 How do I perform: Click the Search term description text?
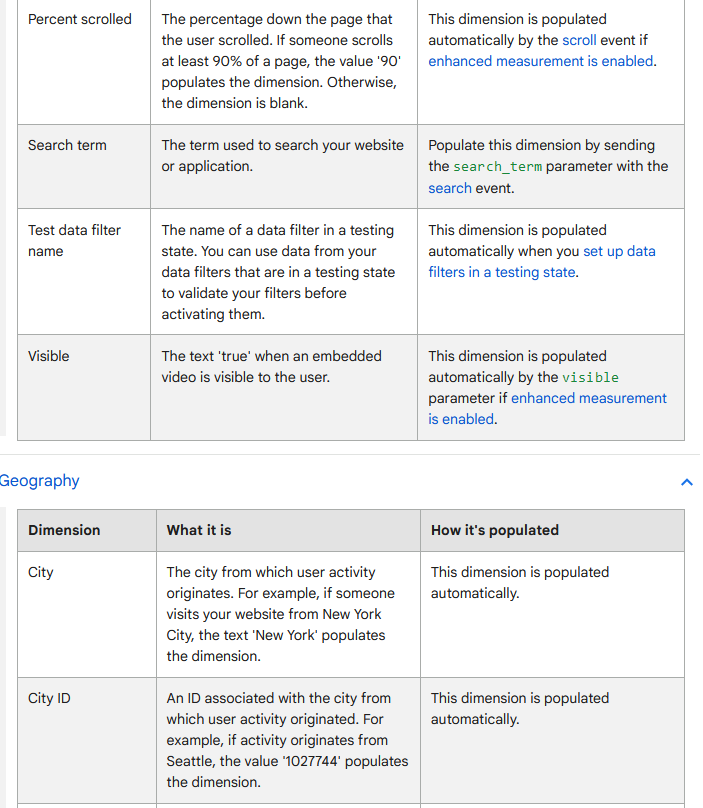(x=283, y=156)
